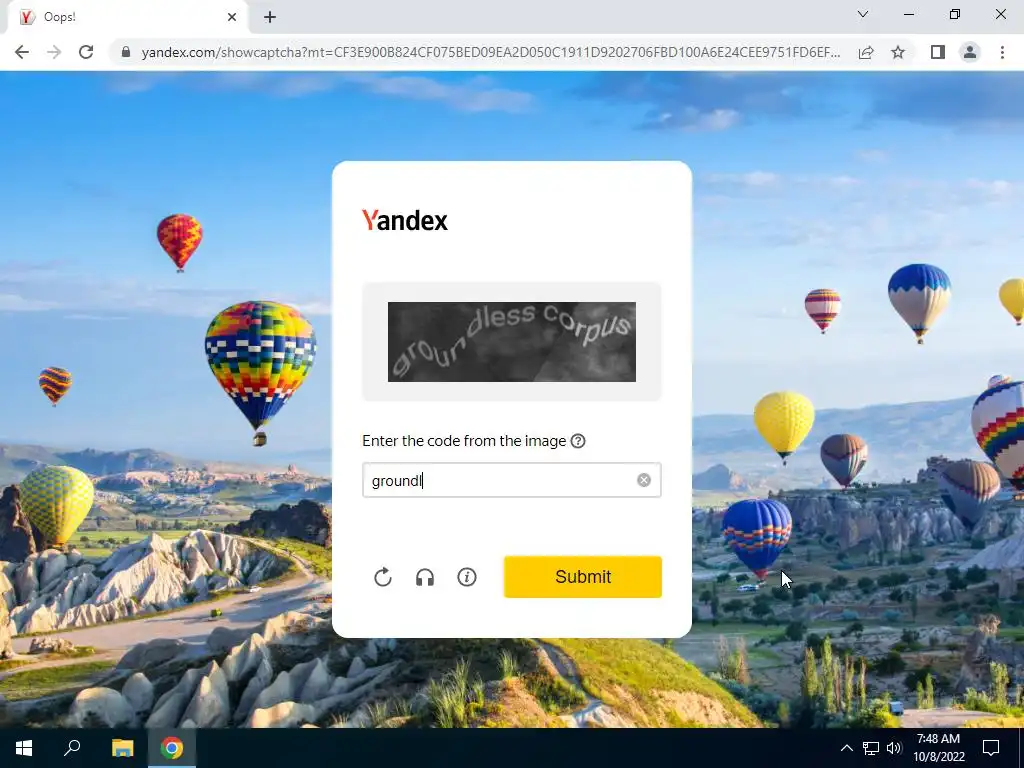The height and width of the screenshot is (768, 1024).
Task: Show hidden system tray icons
Action: [x=846, y=748]
